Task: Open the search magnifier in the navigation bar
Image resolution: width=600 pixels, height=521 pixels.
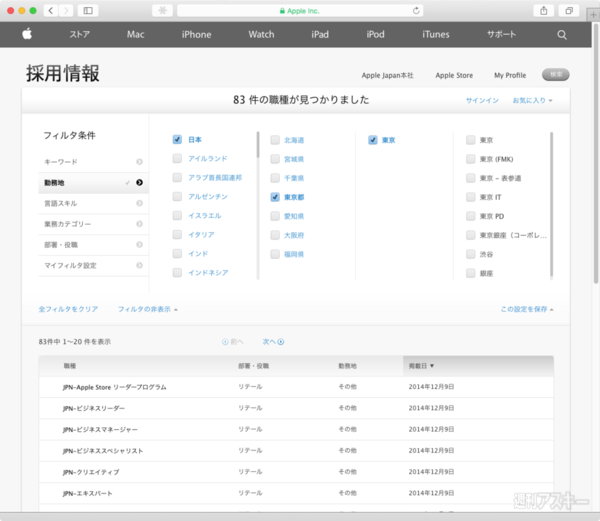Action: [x=561, y=35]
